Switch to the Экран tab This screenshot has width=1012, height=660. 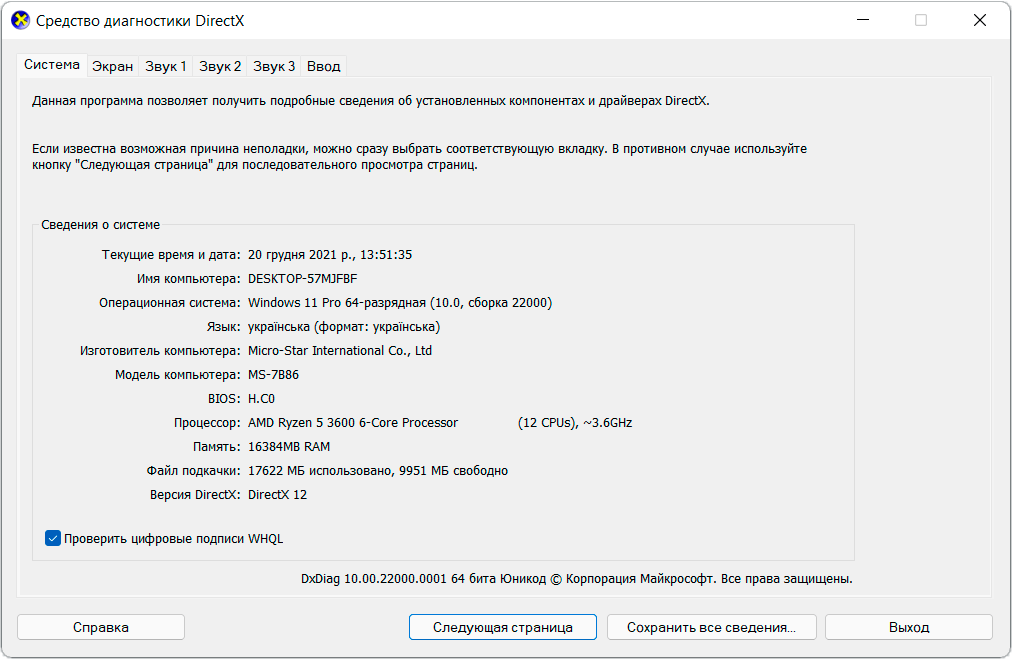112,66
